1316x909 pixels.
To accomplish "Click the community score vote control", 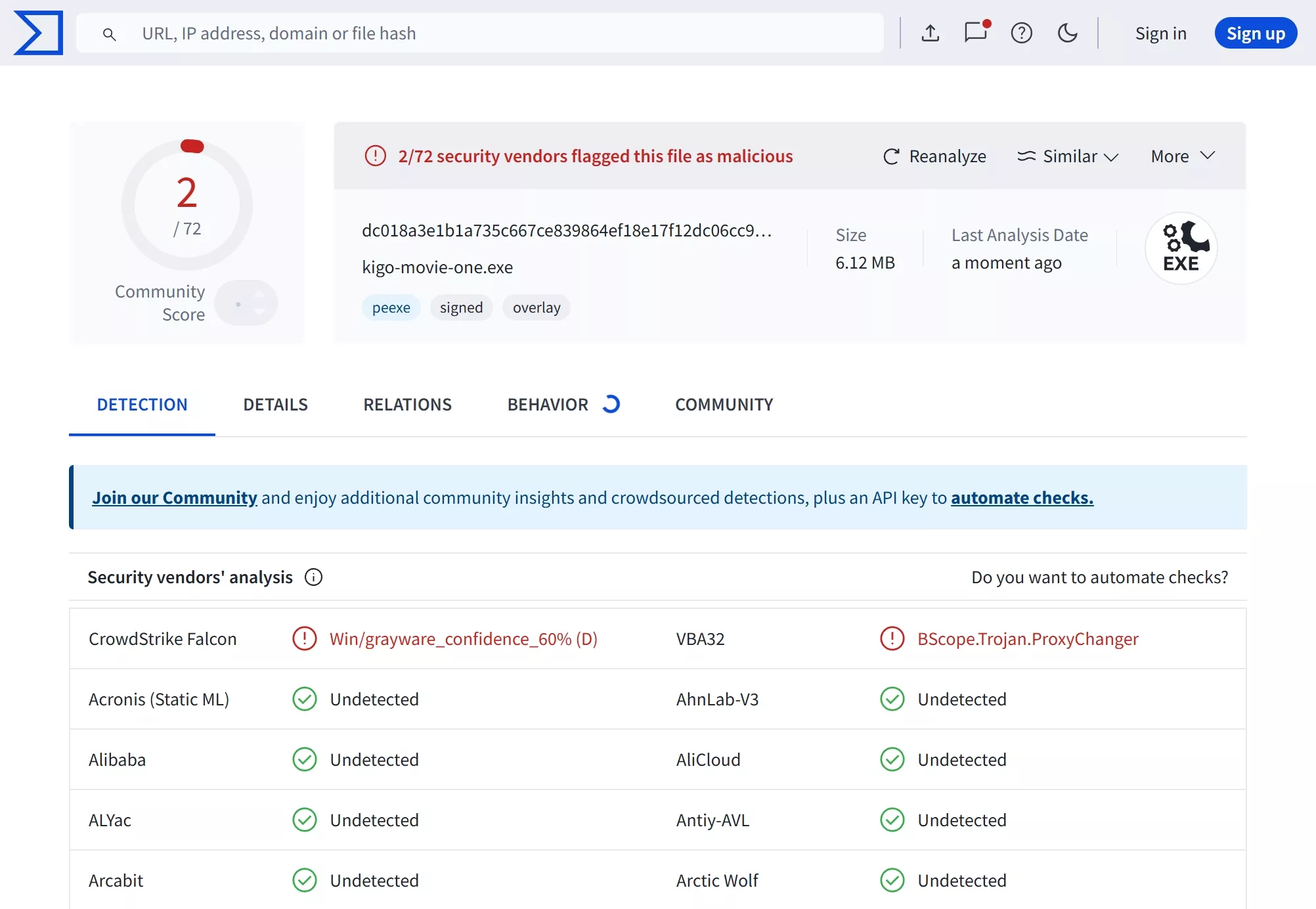I will pos(246,303).
